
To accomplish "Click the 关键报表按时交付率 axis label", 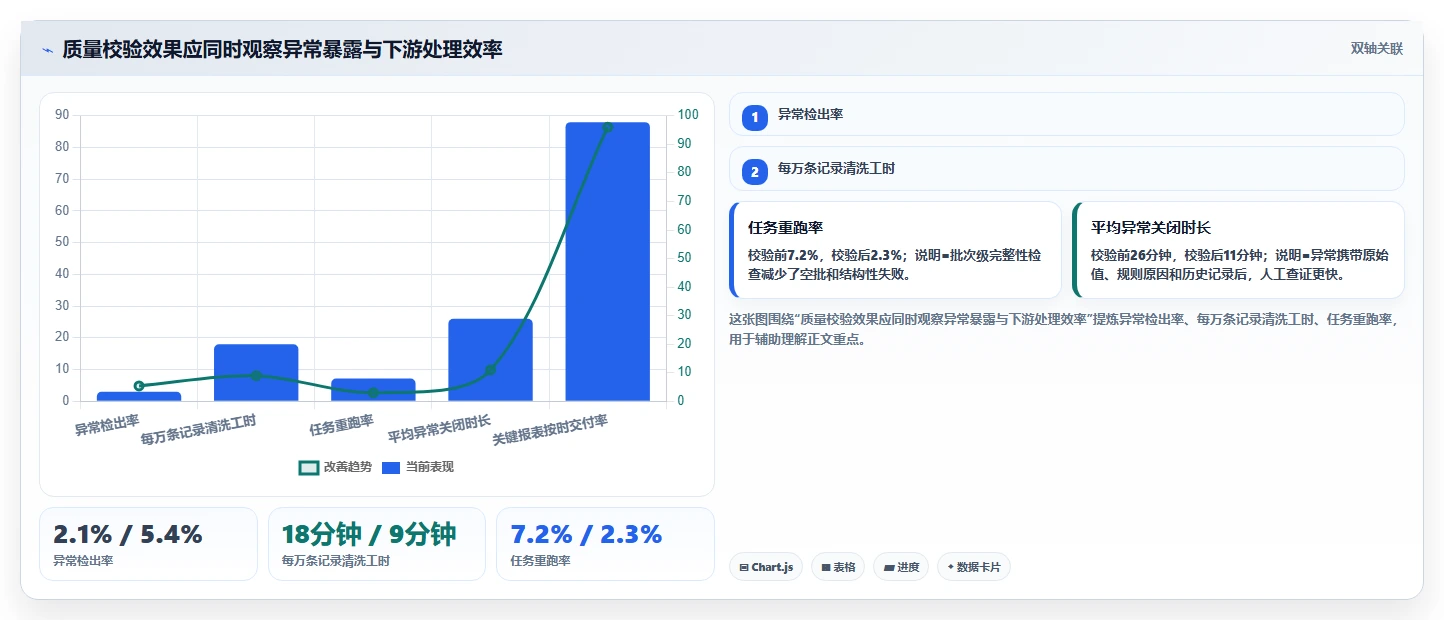I will tap(550, 430).
